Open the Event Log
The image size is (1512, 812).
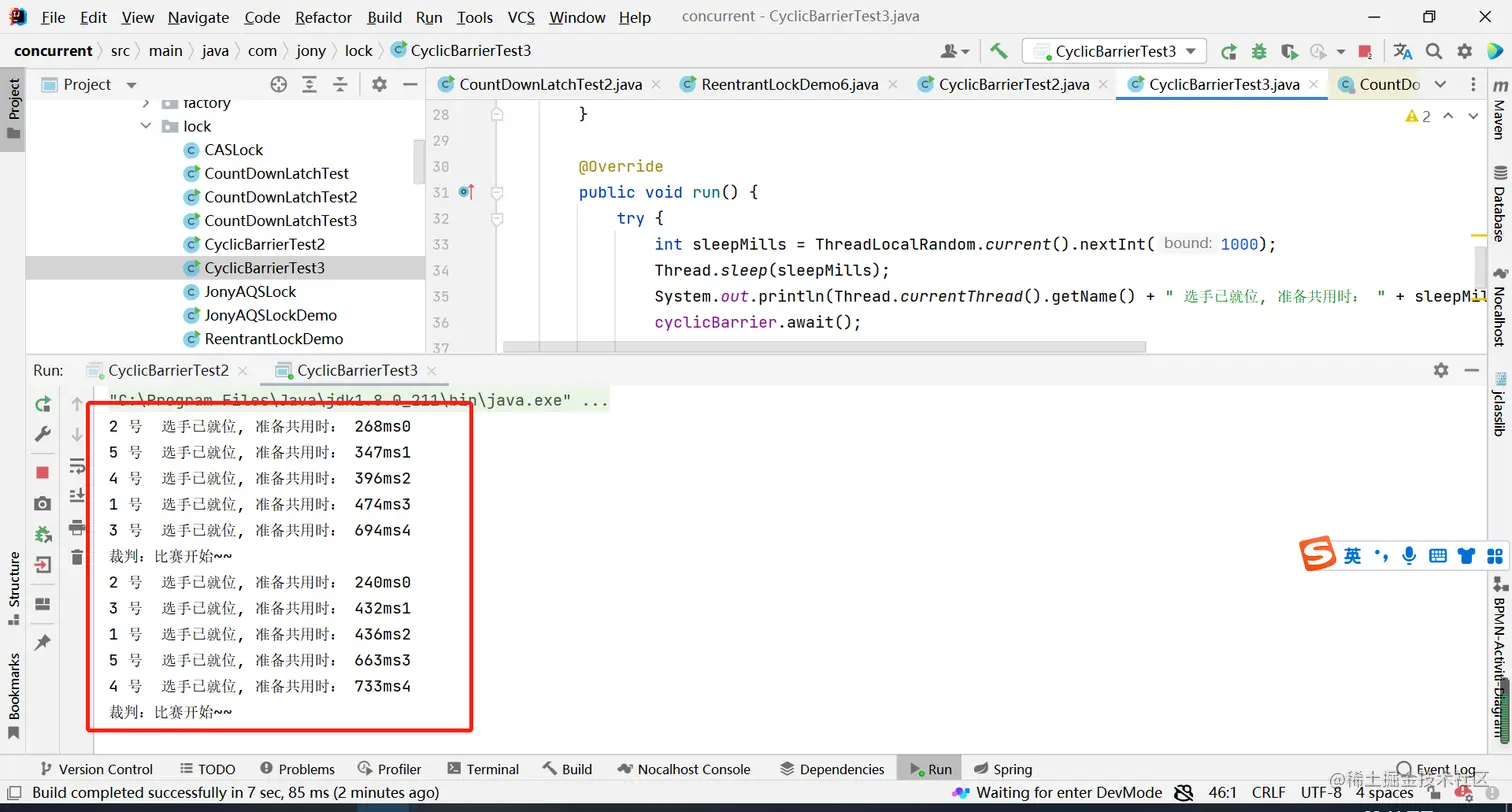[1436, 769]
